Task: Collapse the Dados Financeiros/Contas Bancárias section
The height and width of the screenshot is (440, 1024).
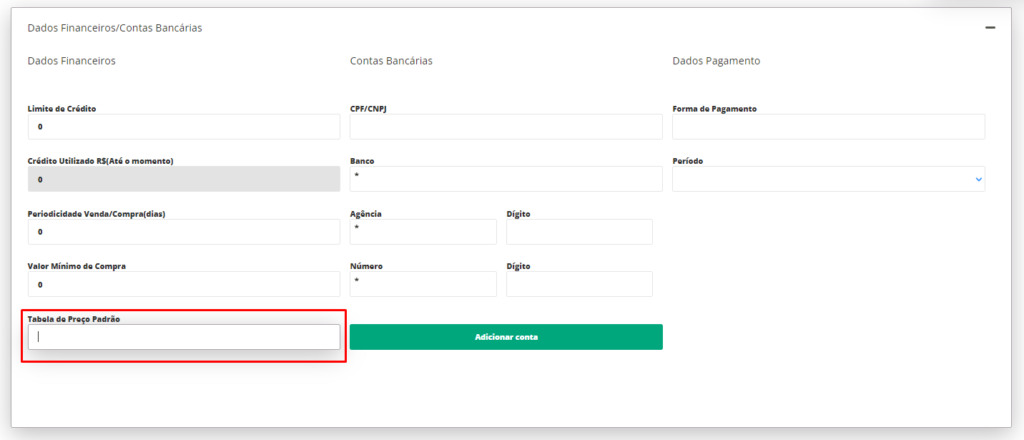Action: tap(990, 28)
